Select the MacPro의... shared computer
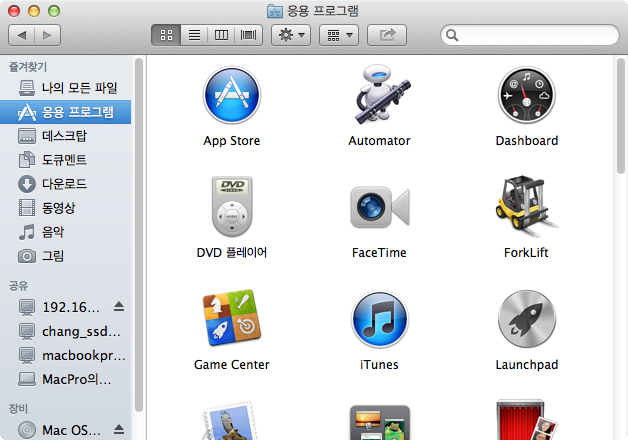The height and width of the screenshot is (440, 628). [66, 379]
